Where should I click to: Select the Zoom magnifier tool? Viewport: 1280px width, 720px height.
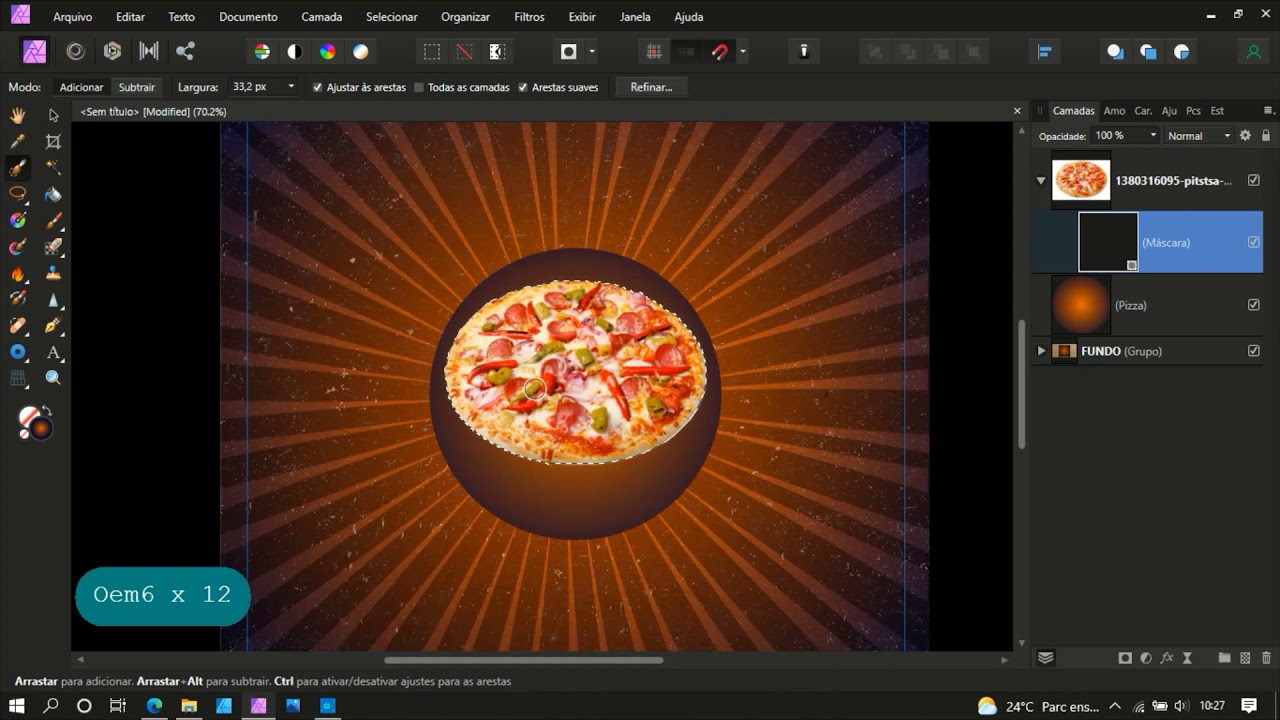53,378
